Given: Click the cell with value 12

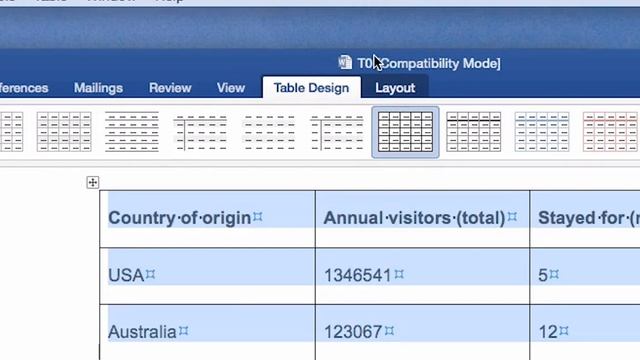Looking at the screenshot, I should (585, 332).
